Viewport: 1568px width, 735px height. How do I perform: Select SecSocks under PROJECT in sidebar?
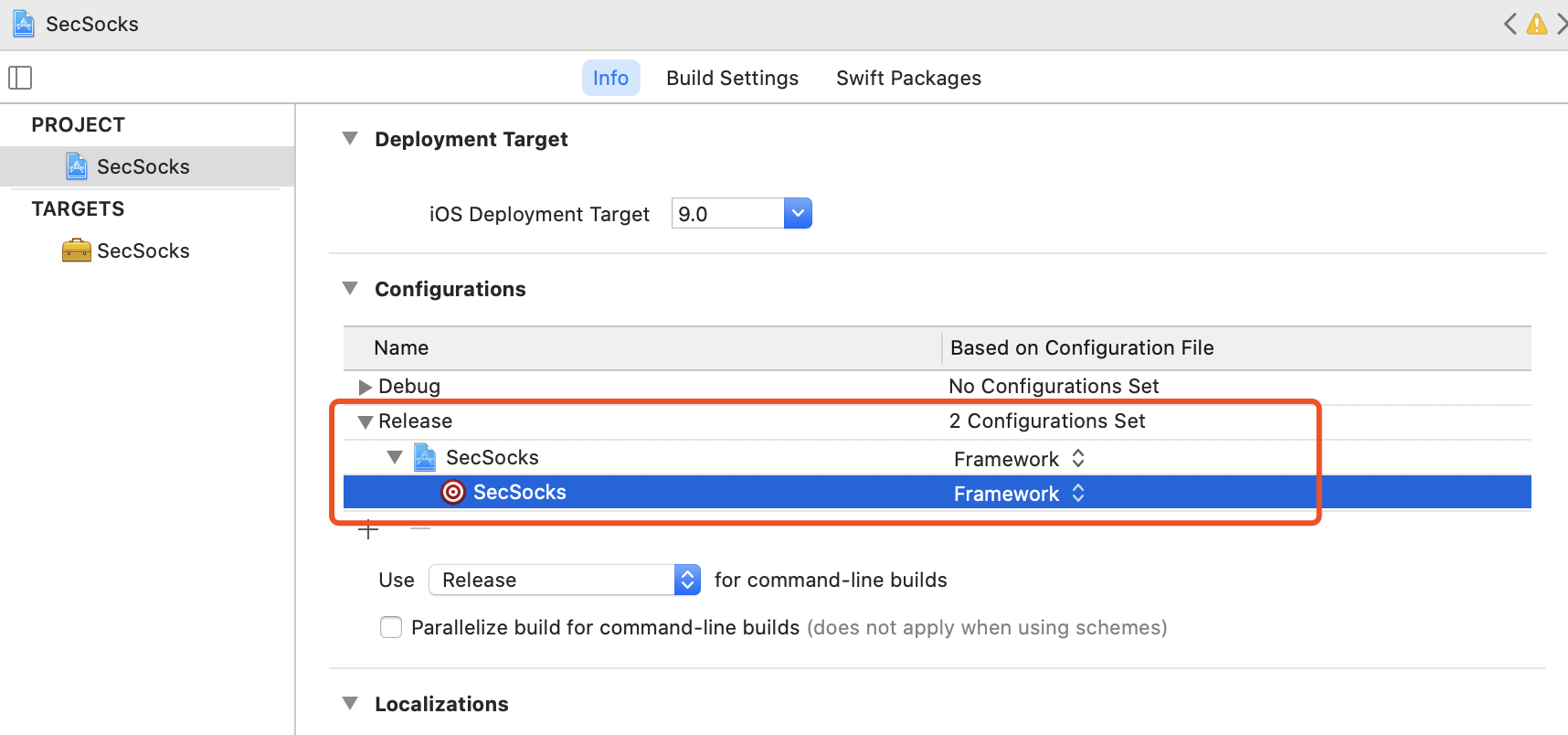[x=147, y=166]
